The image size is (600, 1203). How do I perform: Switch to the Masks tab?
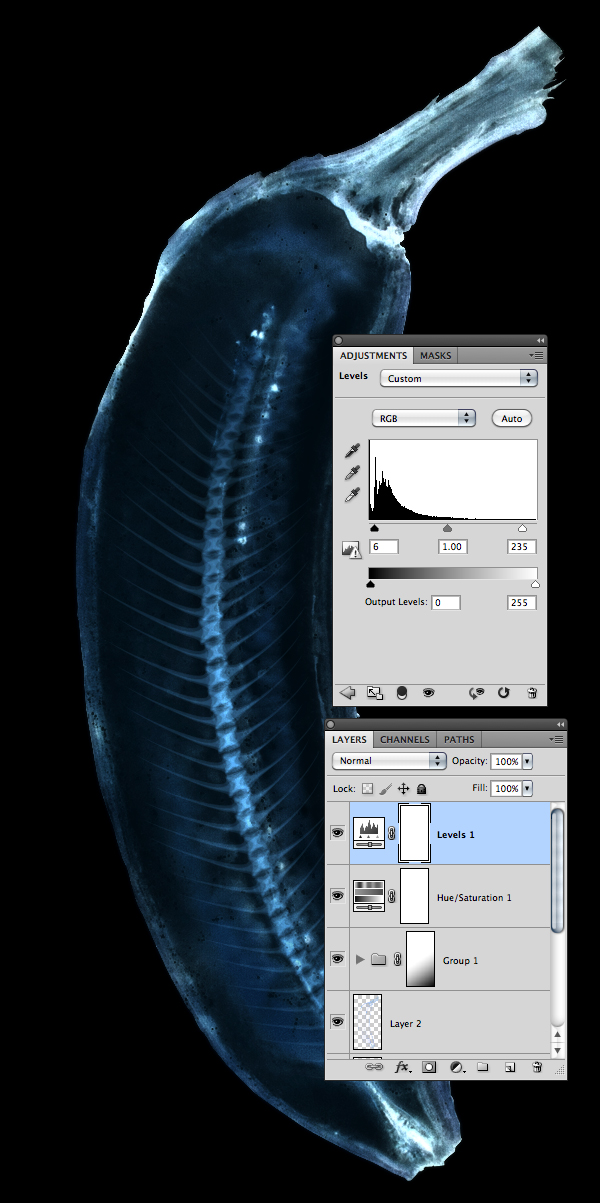point(435,355)
